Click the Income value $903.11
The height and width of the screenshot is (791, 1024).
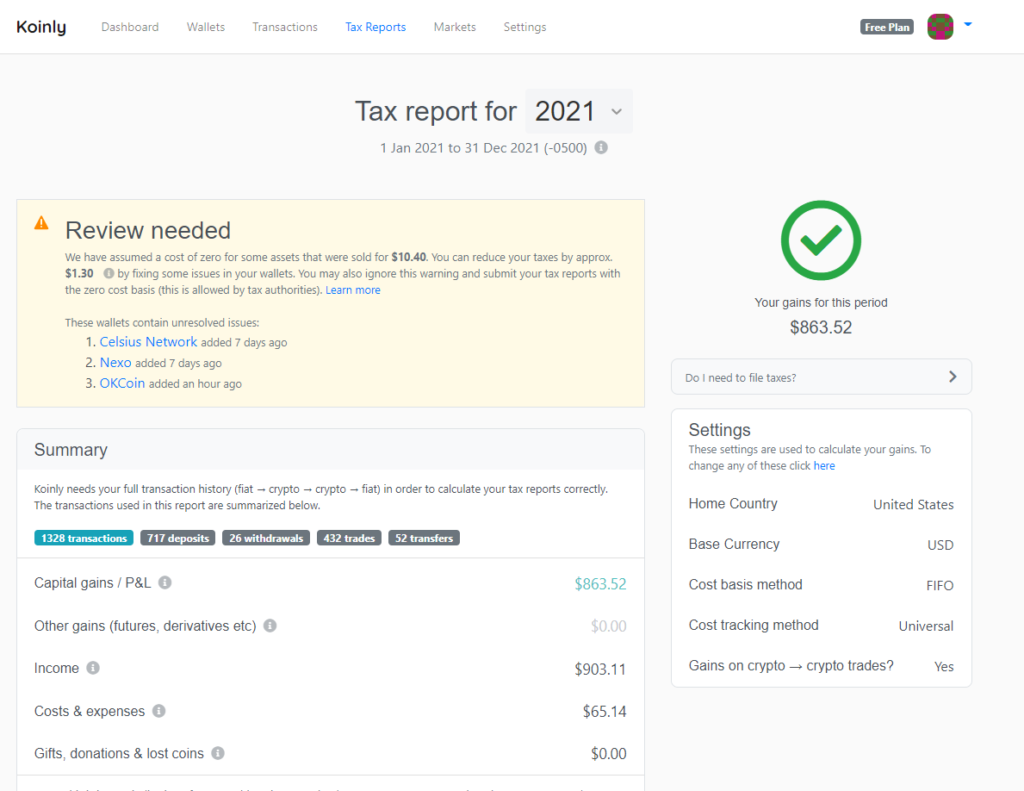click(600, 669)
